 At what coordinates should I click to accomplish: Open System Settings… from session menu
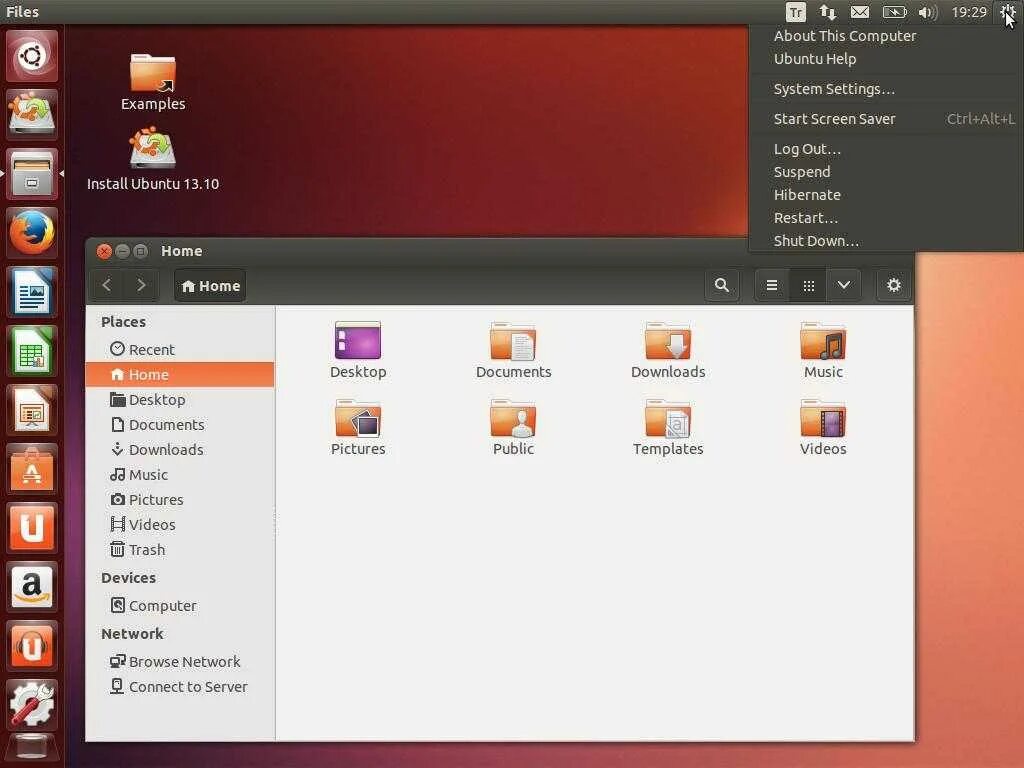[x=887, y=89]
